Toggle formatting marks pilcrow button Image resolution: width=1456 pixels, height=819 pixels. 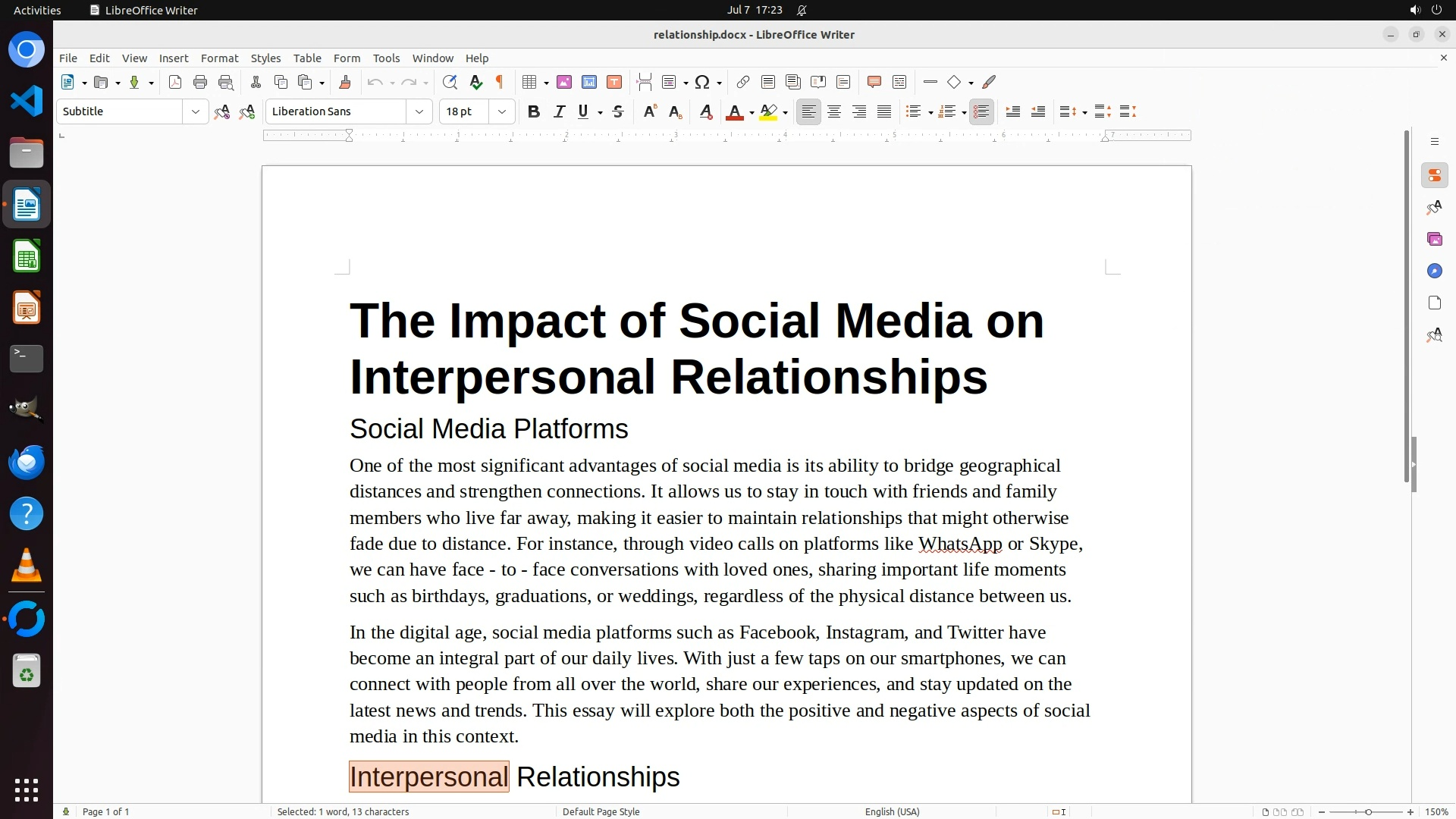coord(500,82)
